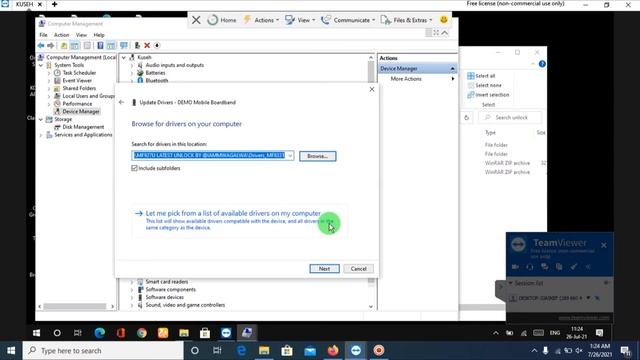Click Invert selection in Explorer window

tap(488, 95)
